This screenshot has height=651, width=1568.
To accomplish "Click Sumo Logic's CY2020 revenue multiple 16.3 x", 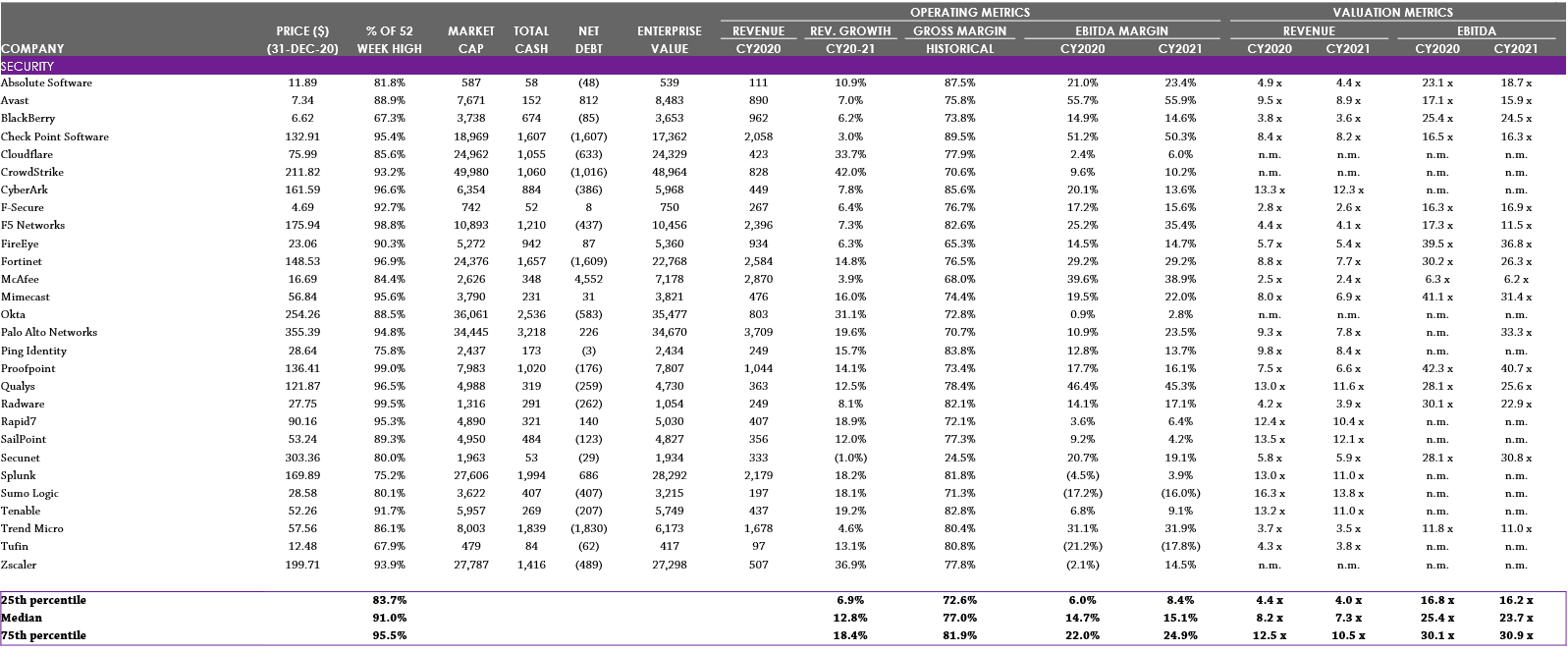I will (1270, 493).
